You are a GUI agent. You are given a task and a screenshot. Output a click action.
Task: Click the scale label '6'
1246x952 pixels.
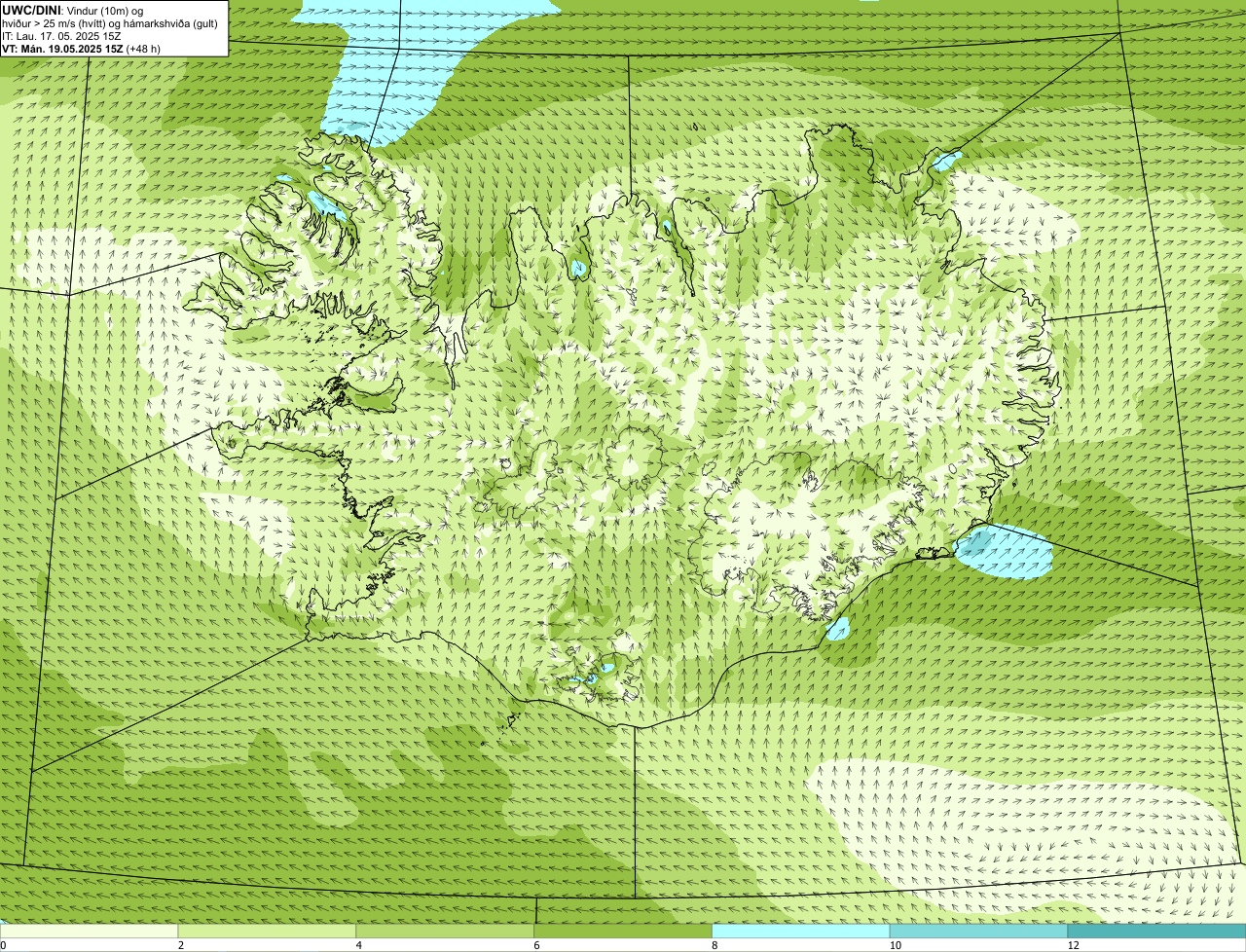pos(536,945)
